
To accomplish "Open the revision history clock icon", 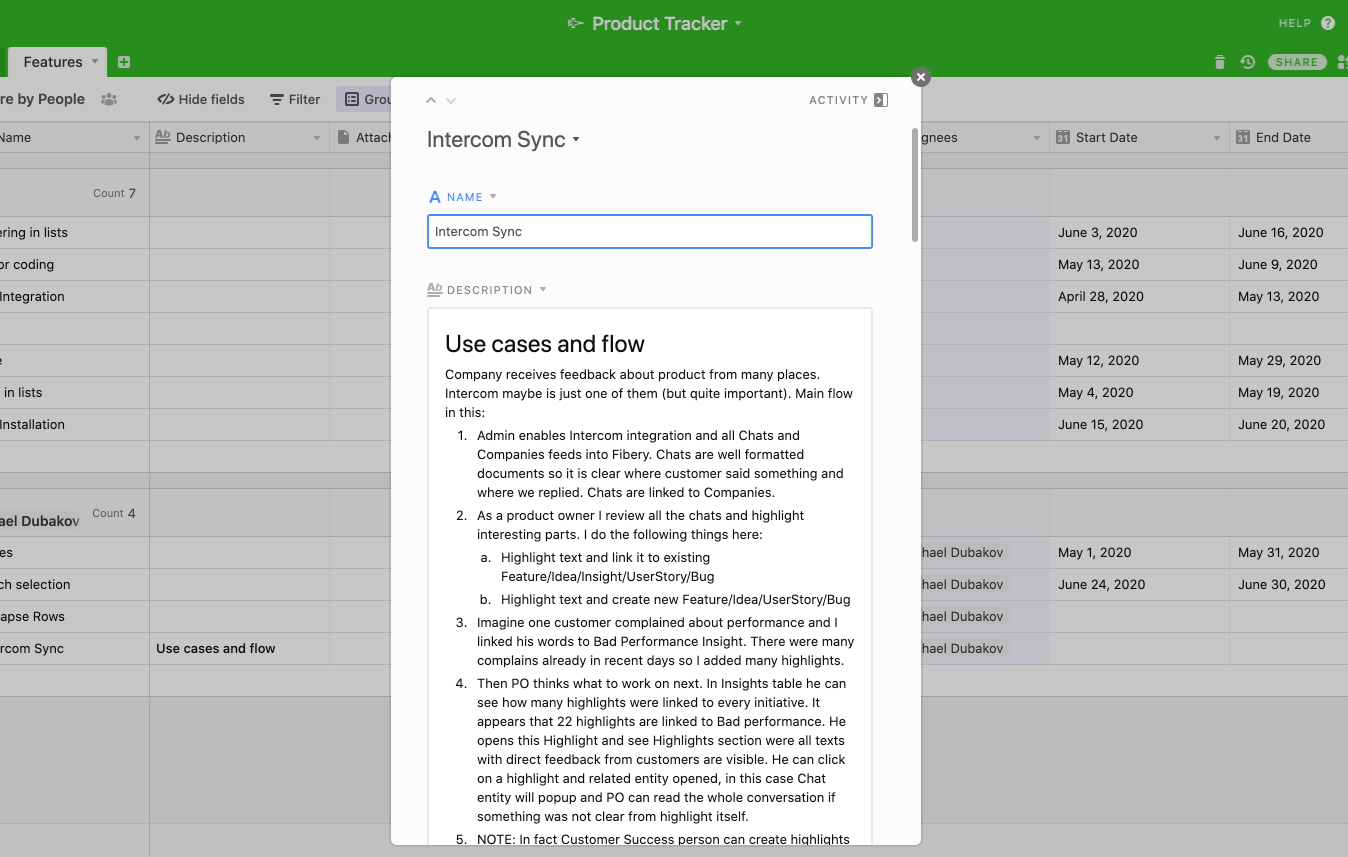I will [x=1247, y=61].
